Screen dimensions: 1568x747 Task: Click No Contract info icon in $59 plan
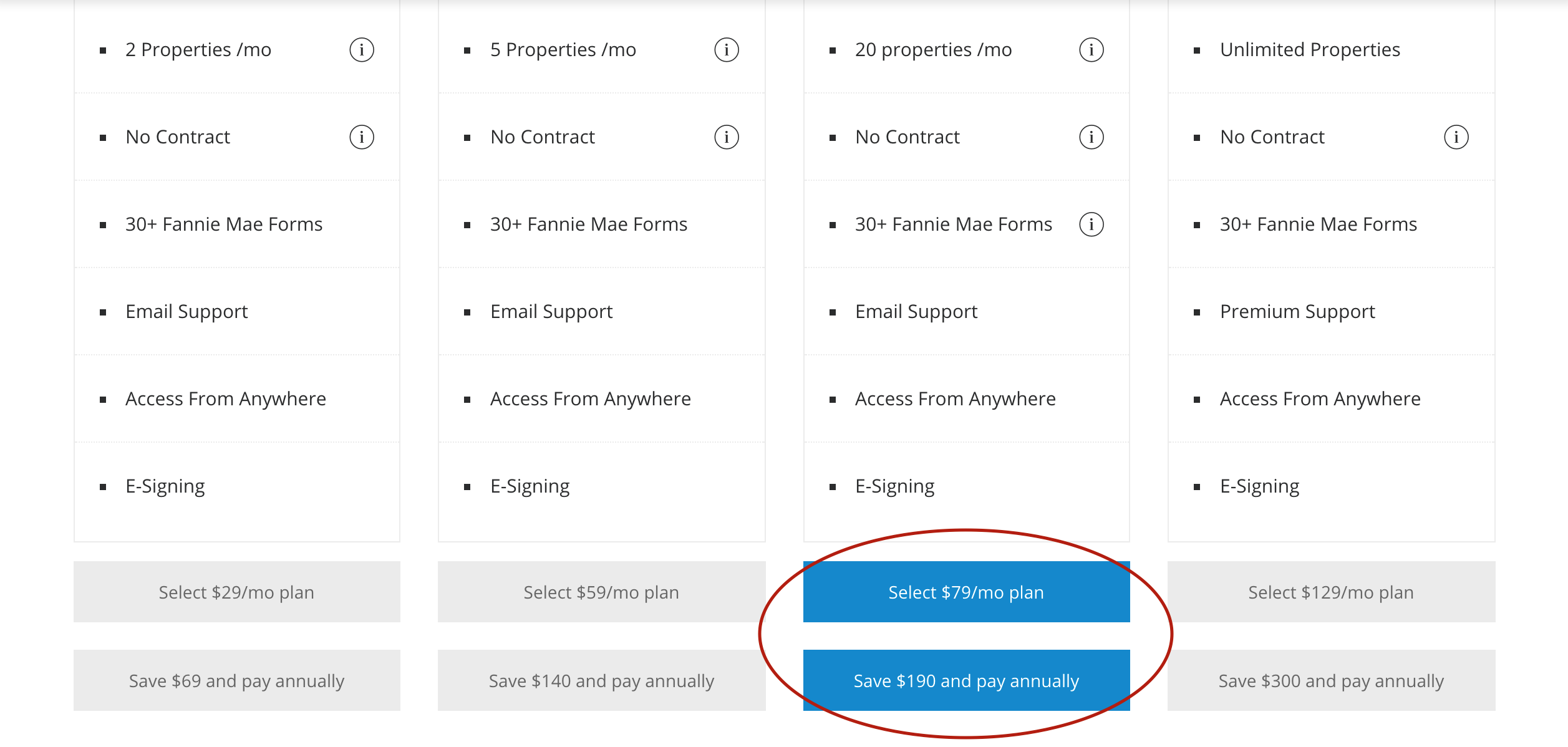[x=727, y=137]
